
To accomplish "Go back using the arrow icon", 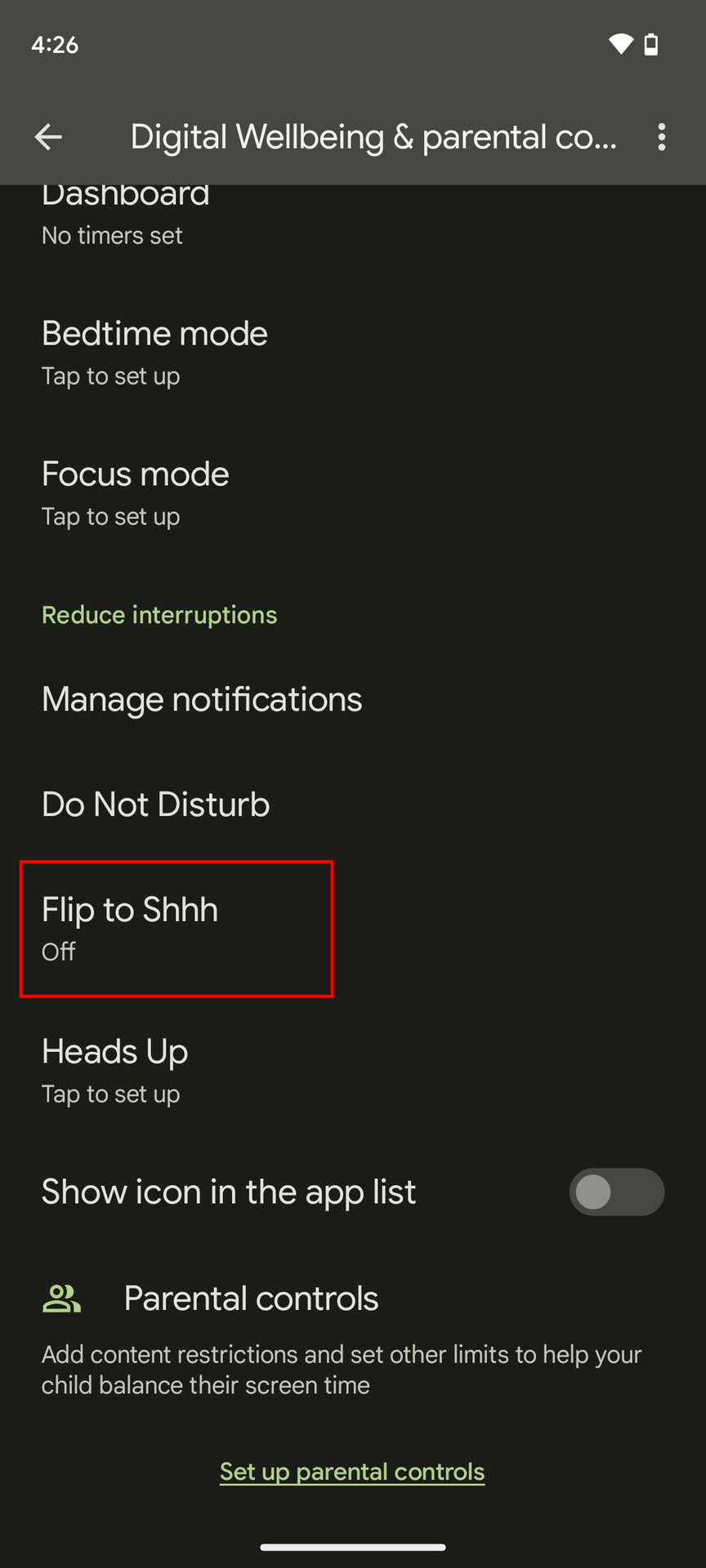I will coord(49,137).
